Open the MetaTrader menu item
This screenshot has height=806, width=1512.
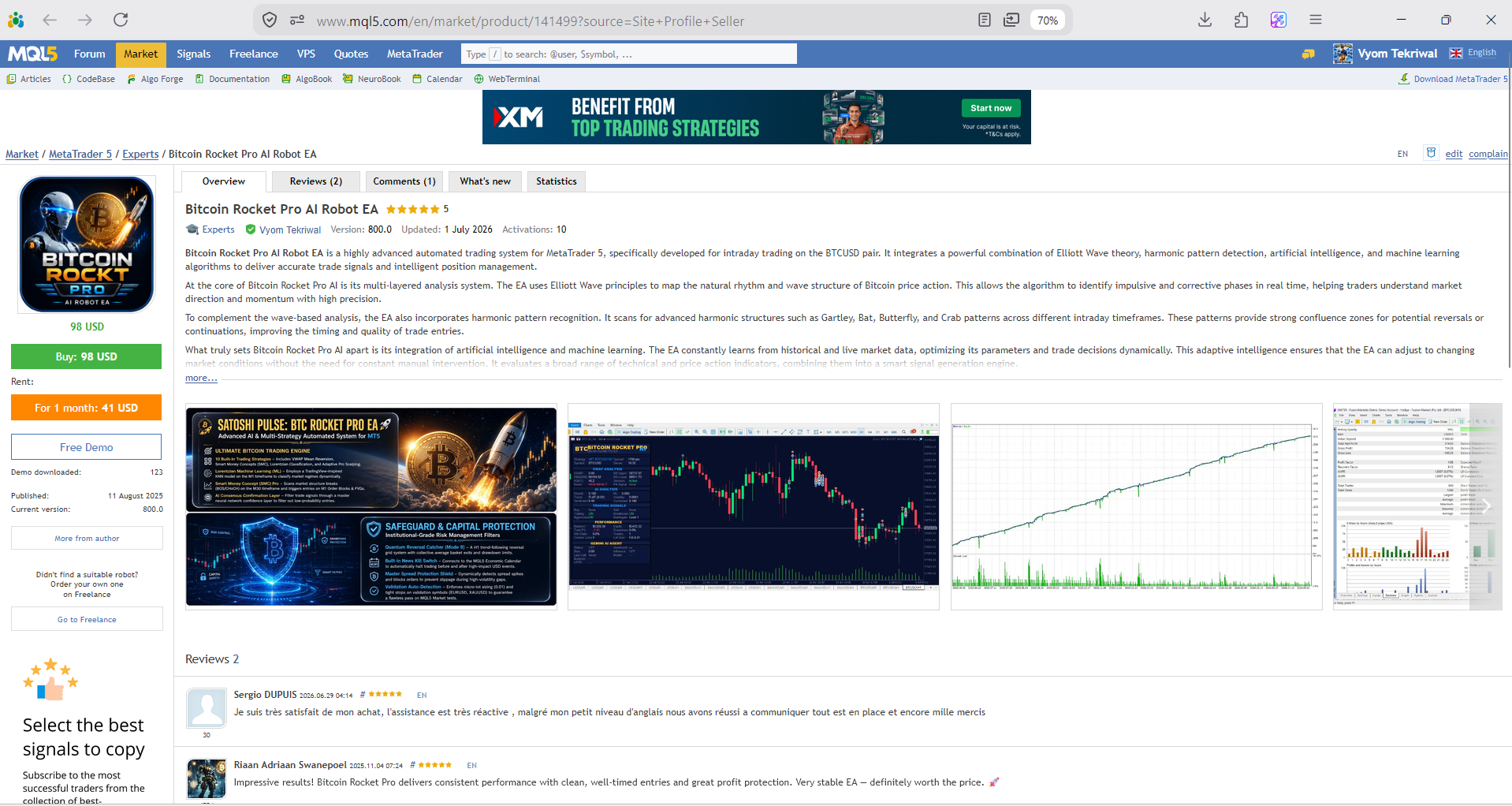(x=415, y=54)
